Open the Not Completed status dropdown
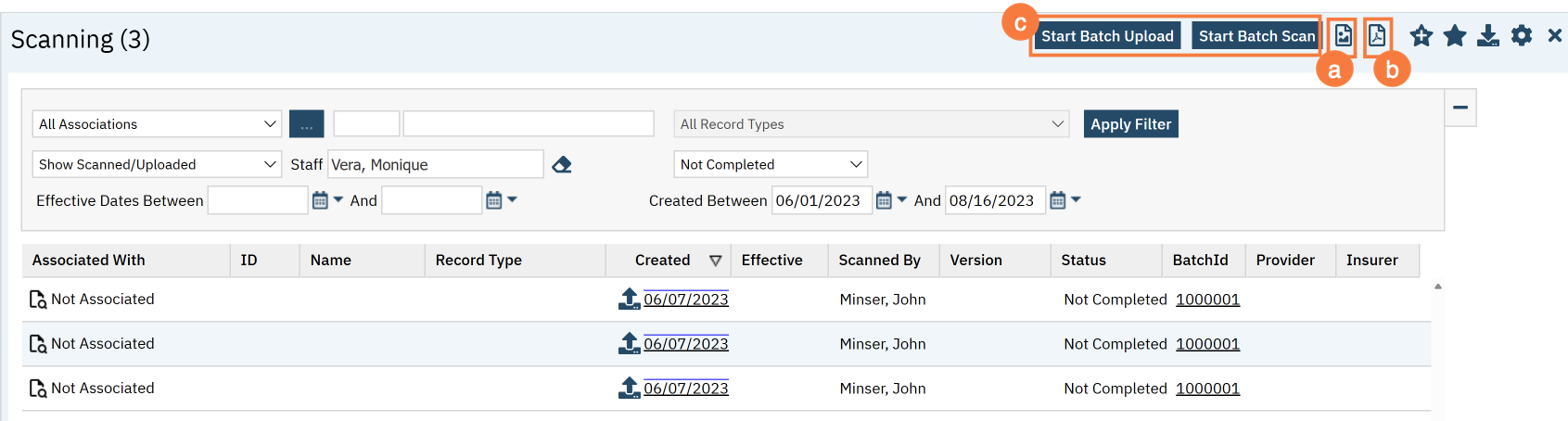The height and width of the screenshot is (421, 1568). click(x=770, y=164)
